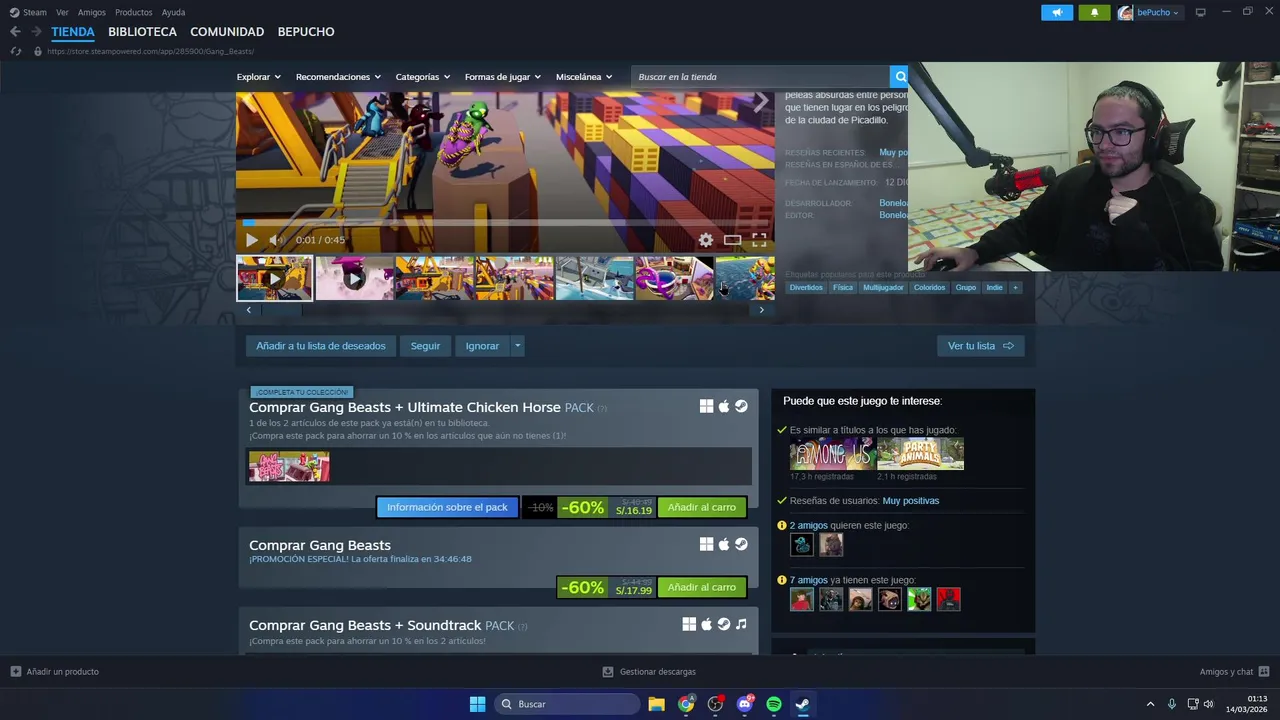Click Añadir un producto
The width and height of the screenshot is (1280, 720).
55,672
